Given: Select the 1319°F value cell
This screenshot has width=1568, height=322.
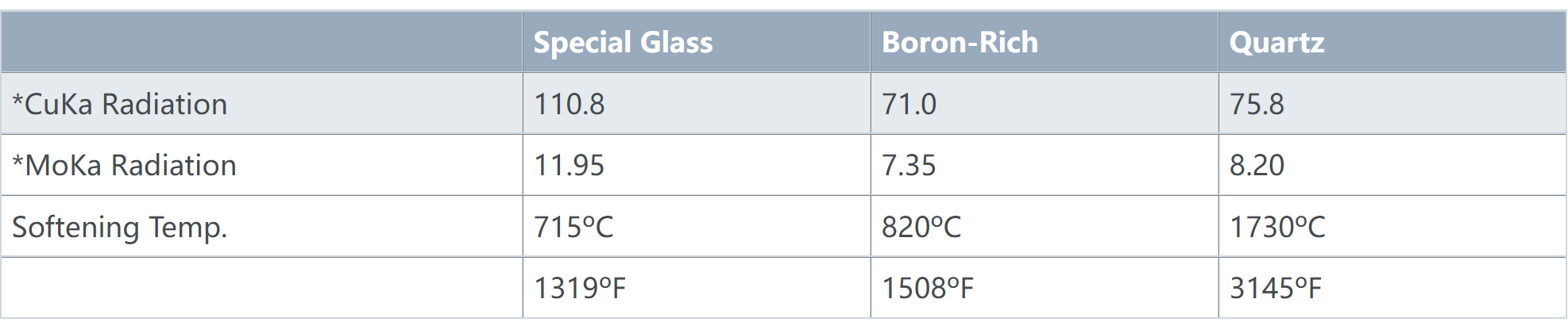Looking at the screenshot, I should coord(697,288).
